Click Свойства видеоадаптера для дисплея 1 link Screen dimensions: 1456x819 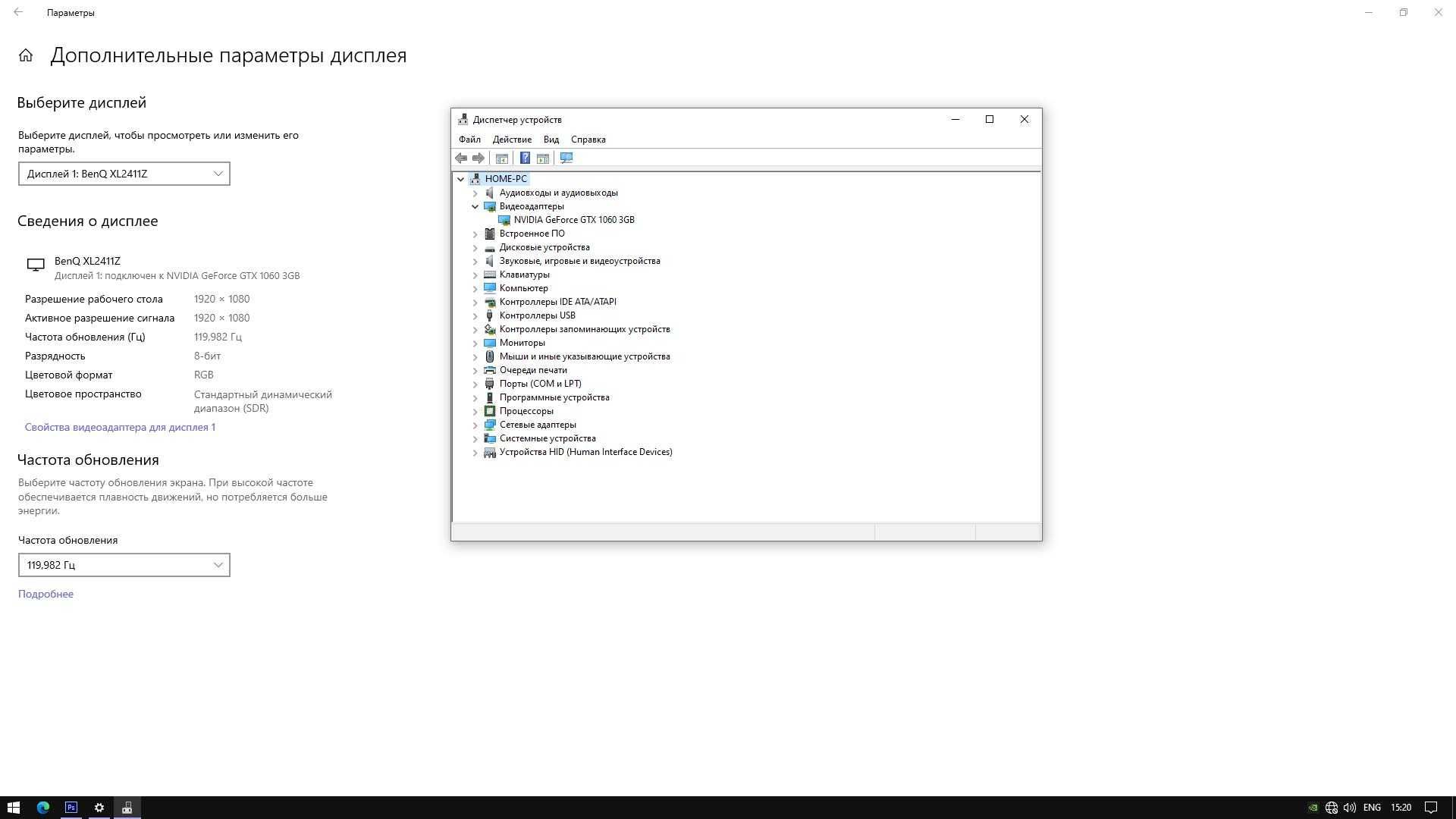(120, 427)
